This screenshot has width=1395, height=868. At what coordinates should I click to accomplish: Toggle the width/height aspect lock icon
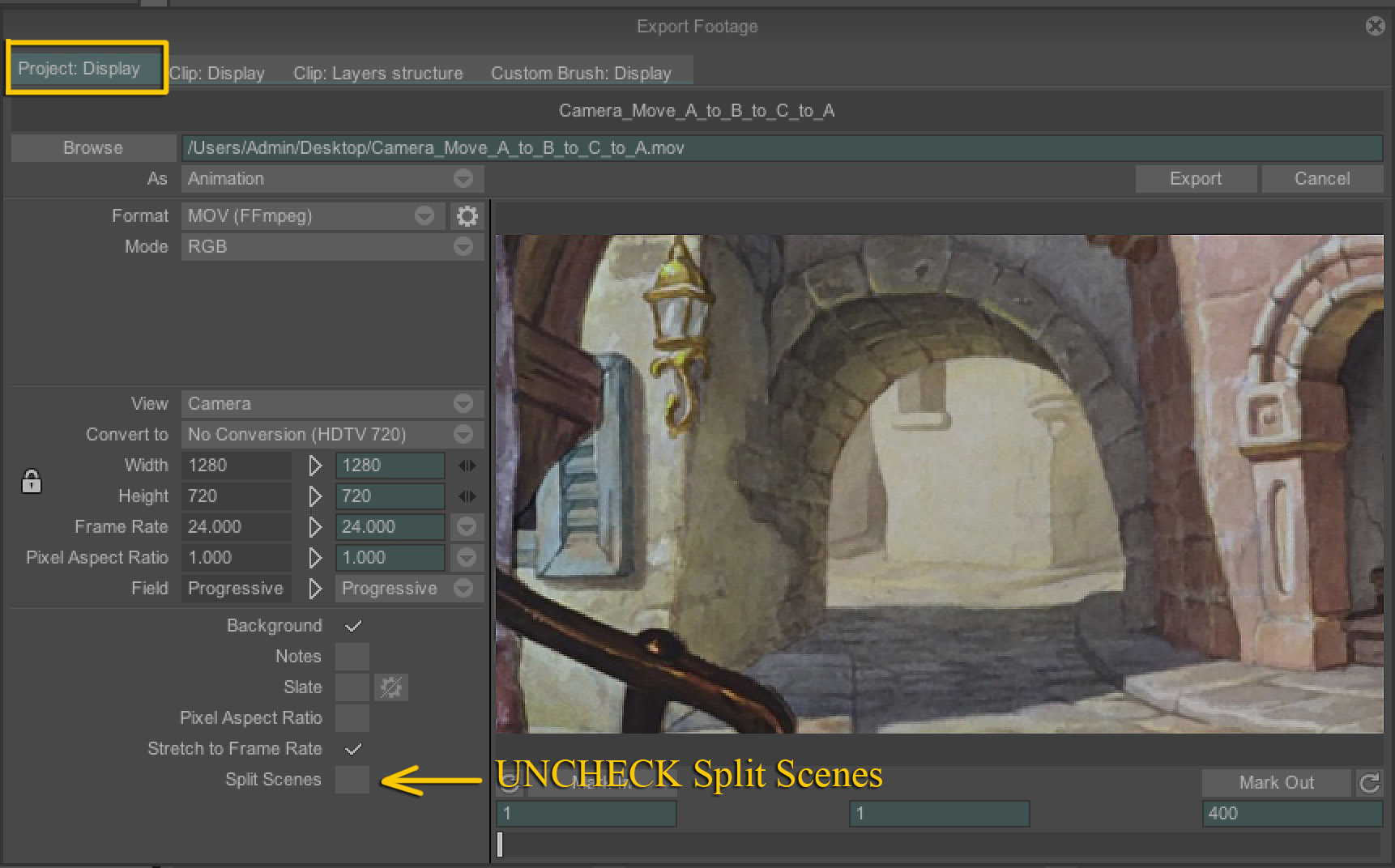(32, 481)
